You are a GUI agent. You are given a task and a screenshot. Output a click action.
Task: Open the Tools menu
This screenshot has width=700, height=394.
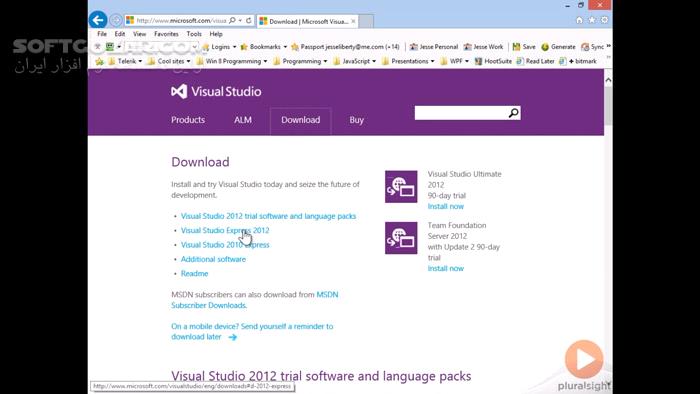click(x=194, y=34)
